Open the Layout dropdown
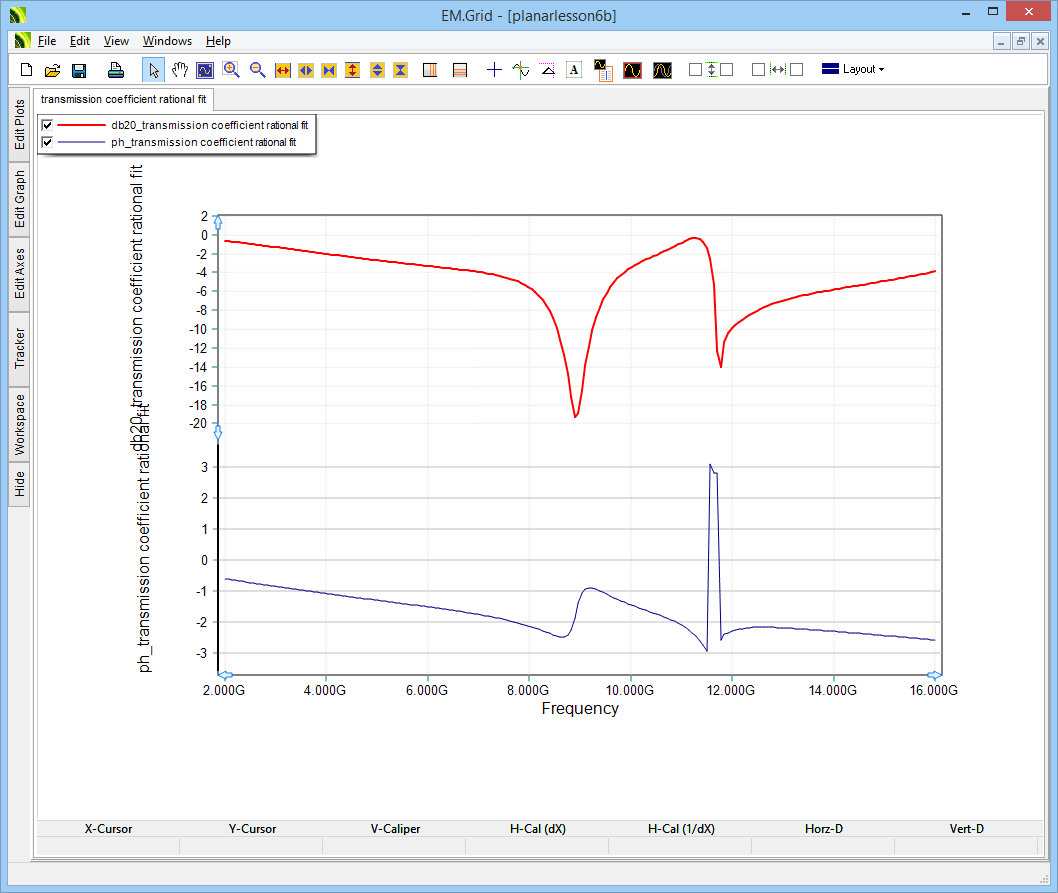Viewport: 1058px width, 893px height. (x=852, y=70)
